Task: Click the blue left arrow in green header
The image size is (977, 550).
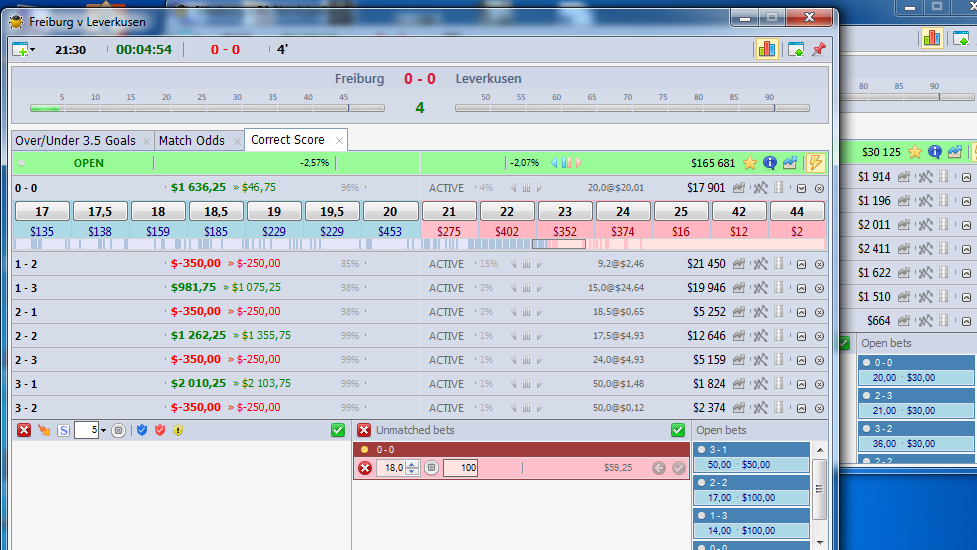Action: click(x=554, y=163)
